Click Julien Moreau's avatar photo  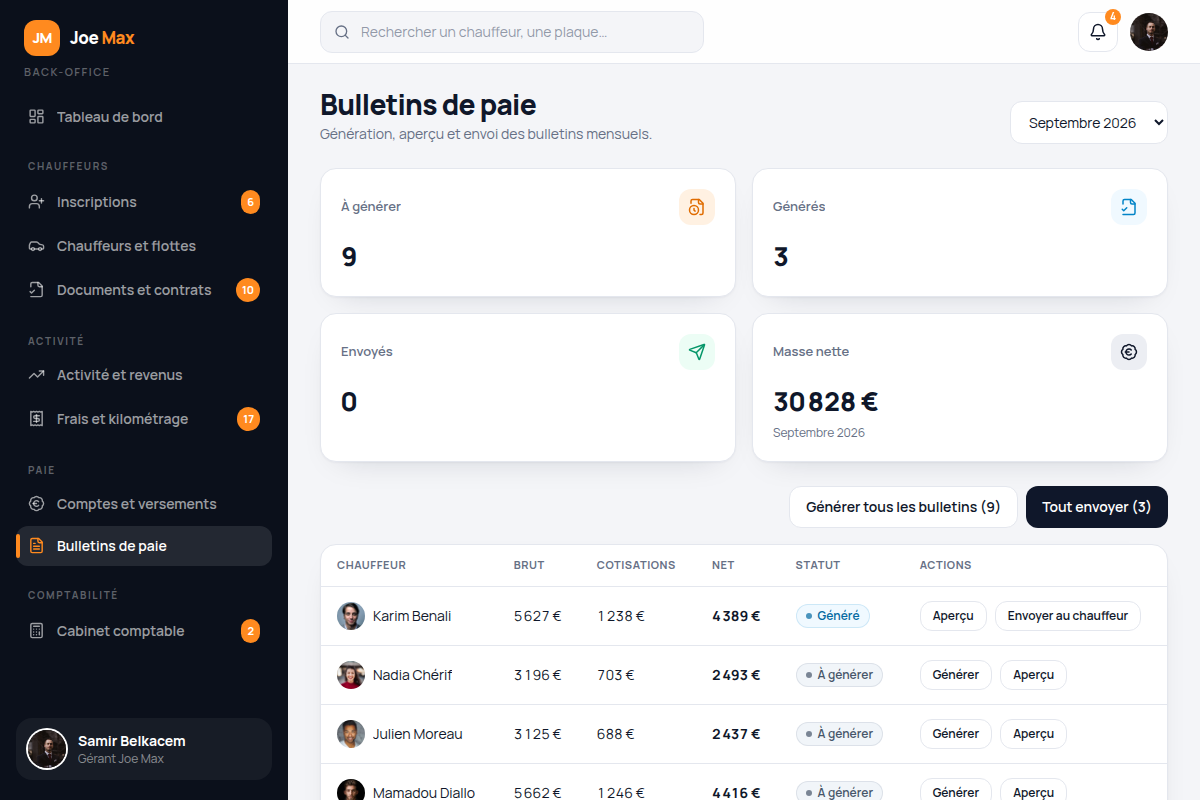tap(351, 734)
